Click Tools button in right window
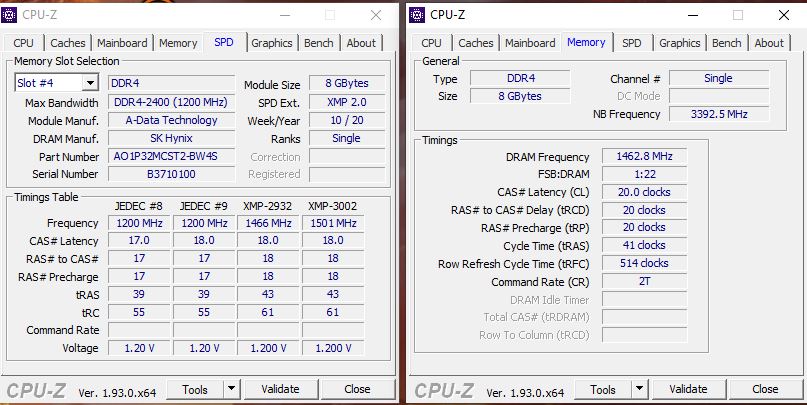Screen dimensions: 807x405 (603, 390)
